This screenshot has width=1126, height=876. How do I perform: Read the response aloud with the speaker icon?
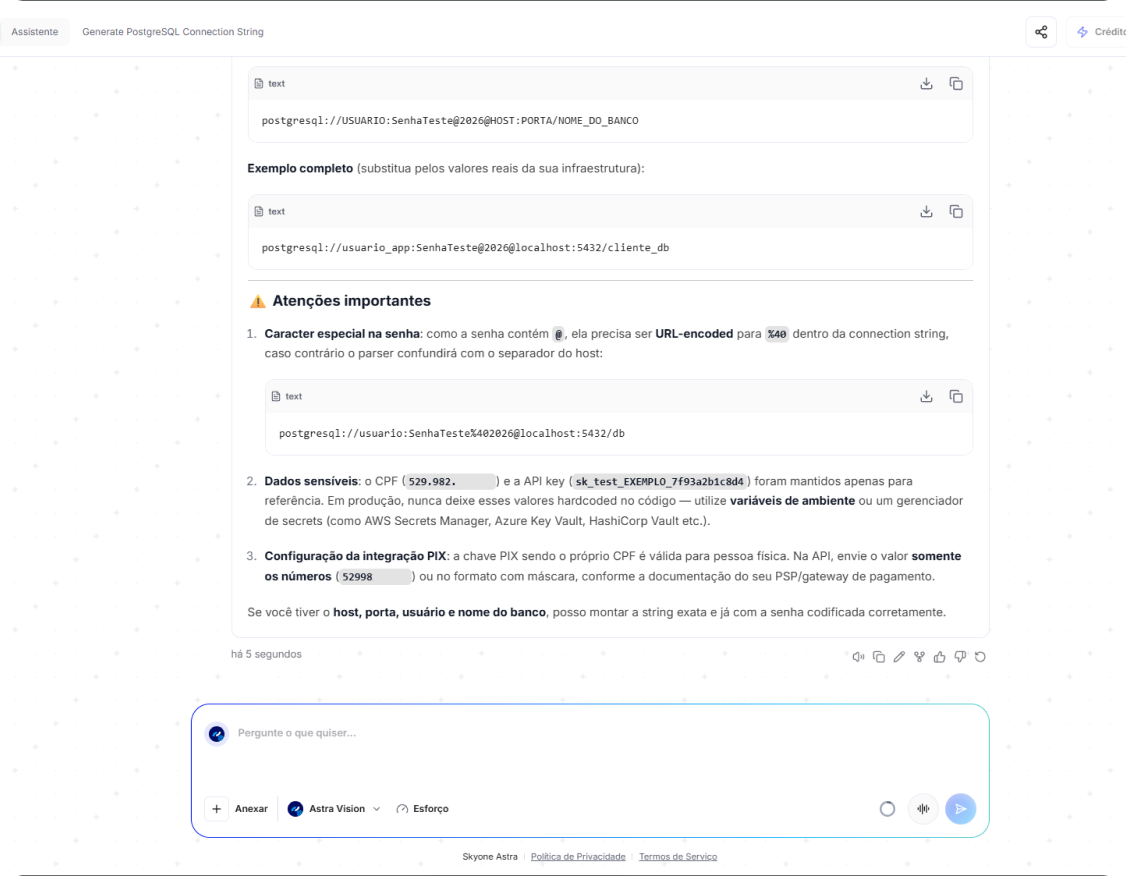coord(858,657)
